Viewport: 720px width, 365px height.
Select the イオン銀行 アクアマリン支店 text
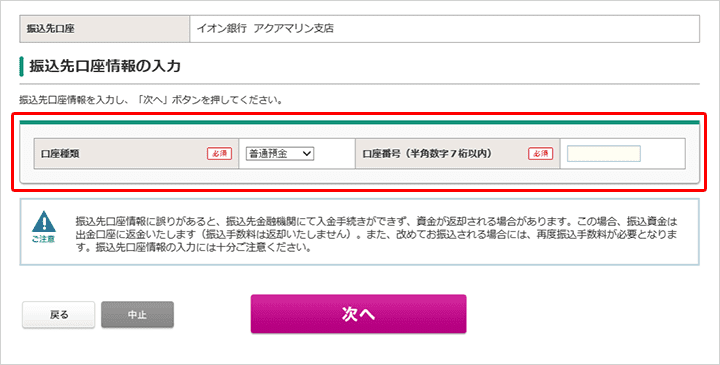(265, 28)
